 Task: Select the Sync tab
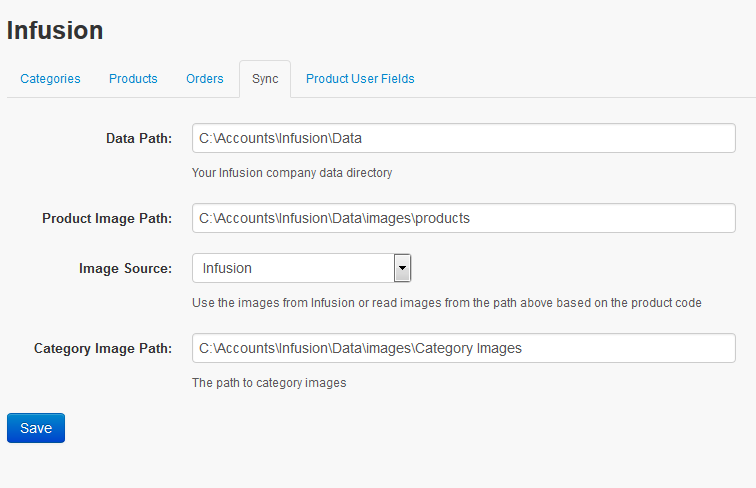pos(265,79)
